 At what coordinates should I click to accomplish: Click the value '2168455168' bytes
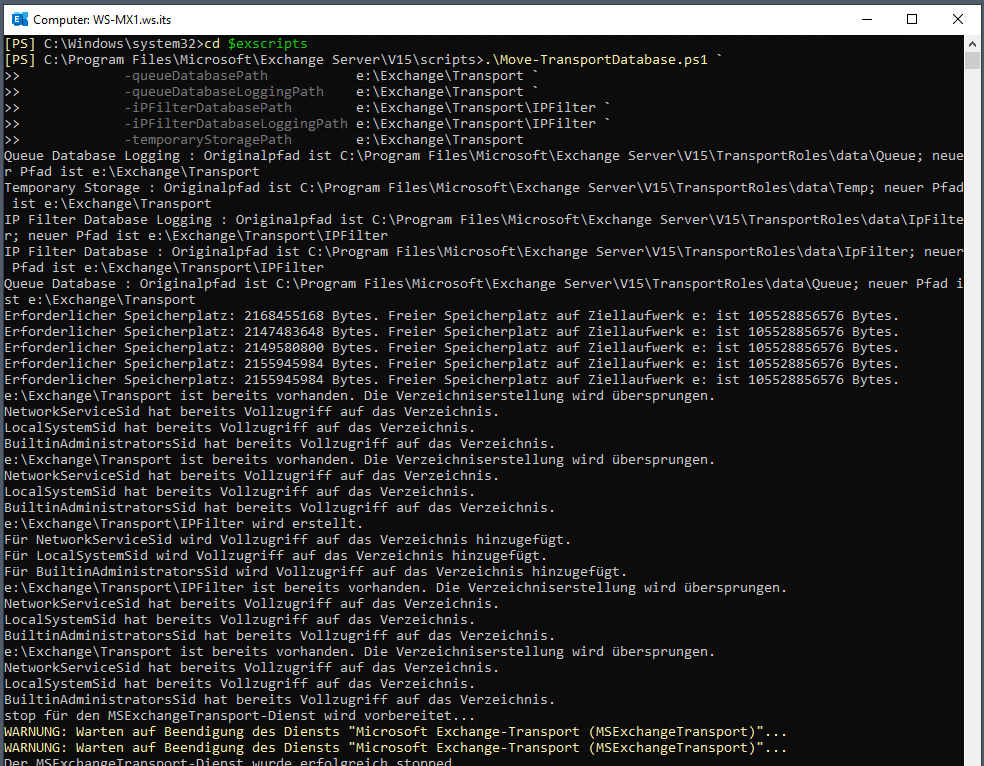(284, 316)
